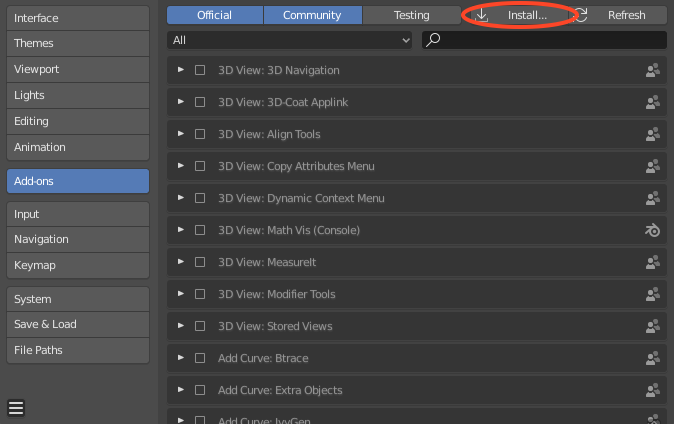Expand Copy Attributes Menu details
The width and height of the screenshot is (674, 424).
(x=181, y=166)
